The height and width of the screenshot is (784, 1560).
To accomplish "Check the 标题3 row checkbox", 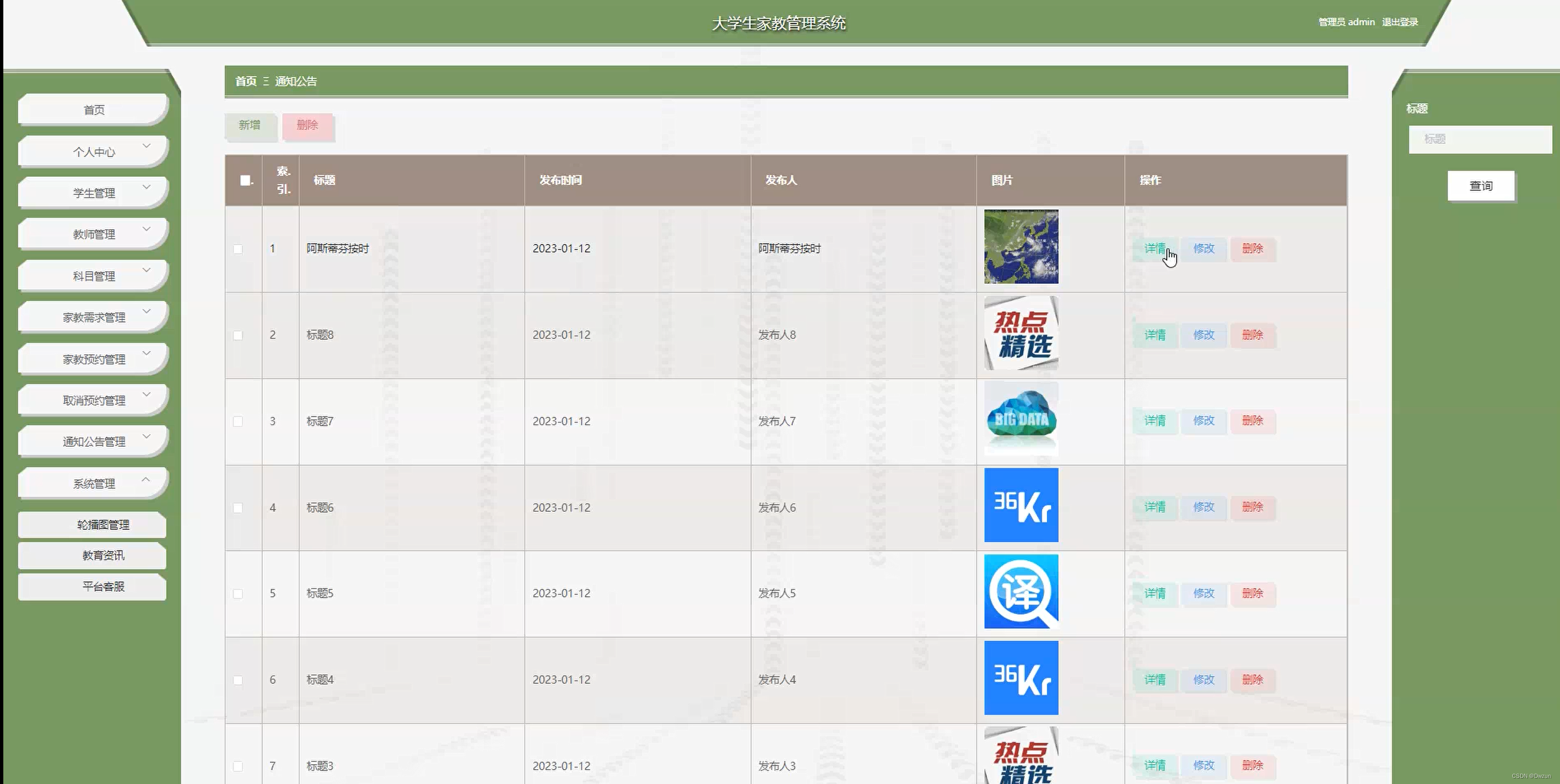I will [x=238, y=766].
